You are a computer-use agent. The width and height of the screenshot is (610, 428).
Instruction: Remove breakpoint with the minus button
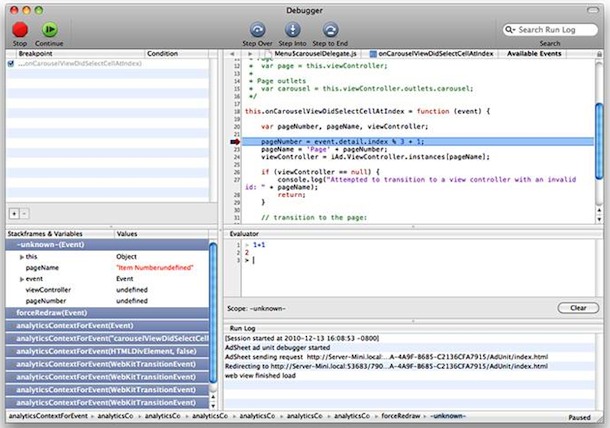click(24, 213)
